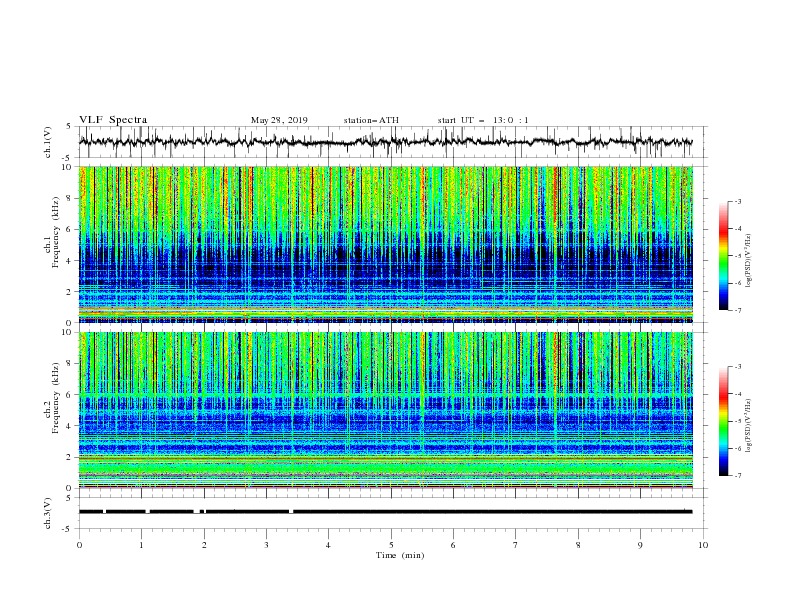Click the ch.1 "Frequency (kHz)" axis label
The image size is (792, 612).
click(55, 233)
